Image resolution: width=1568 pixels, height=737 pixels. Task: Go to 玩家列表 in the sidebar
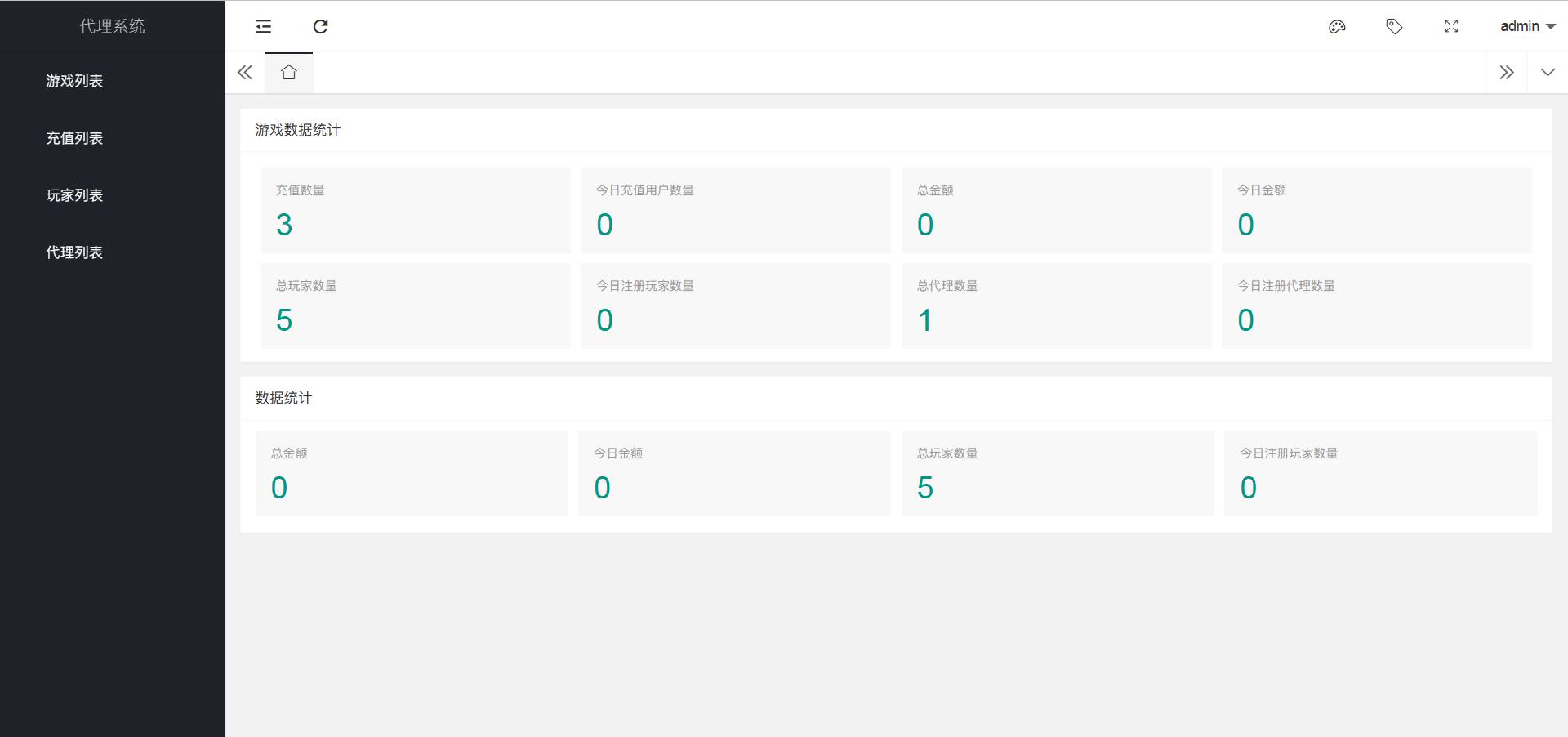point(74,195)
